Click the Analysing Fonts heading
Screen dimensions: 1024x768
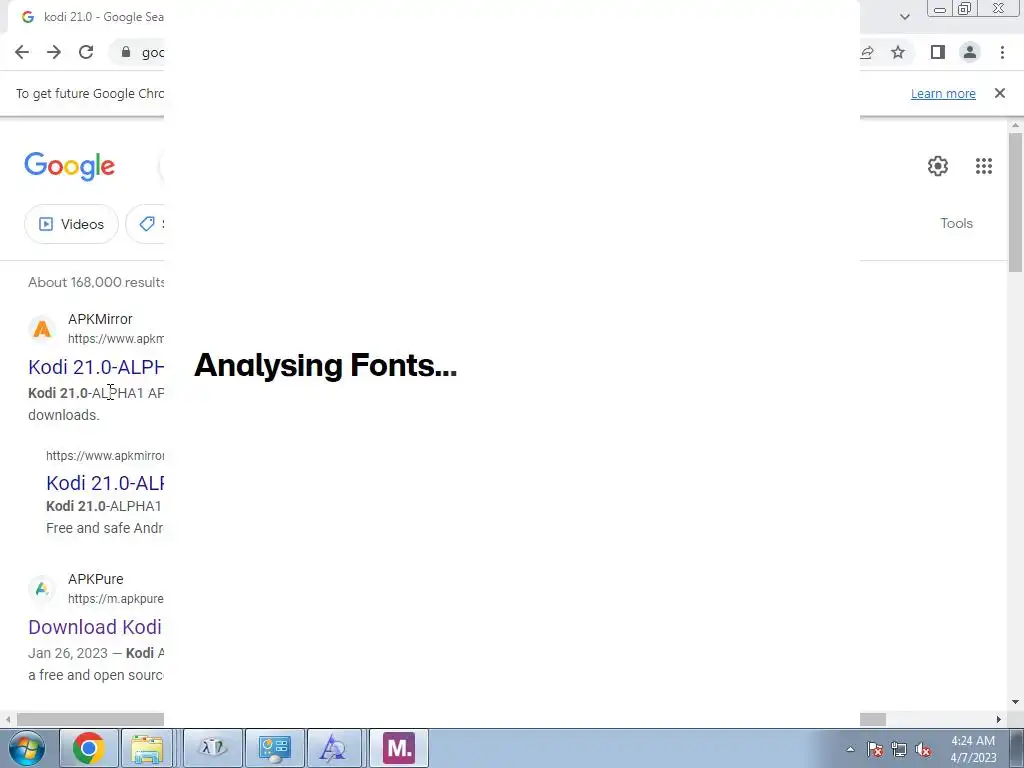pyautogui.click(x=325, y=365)
